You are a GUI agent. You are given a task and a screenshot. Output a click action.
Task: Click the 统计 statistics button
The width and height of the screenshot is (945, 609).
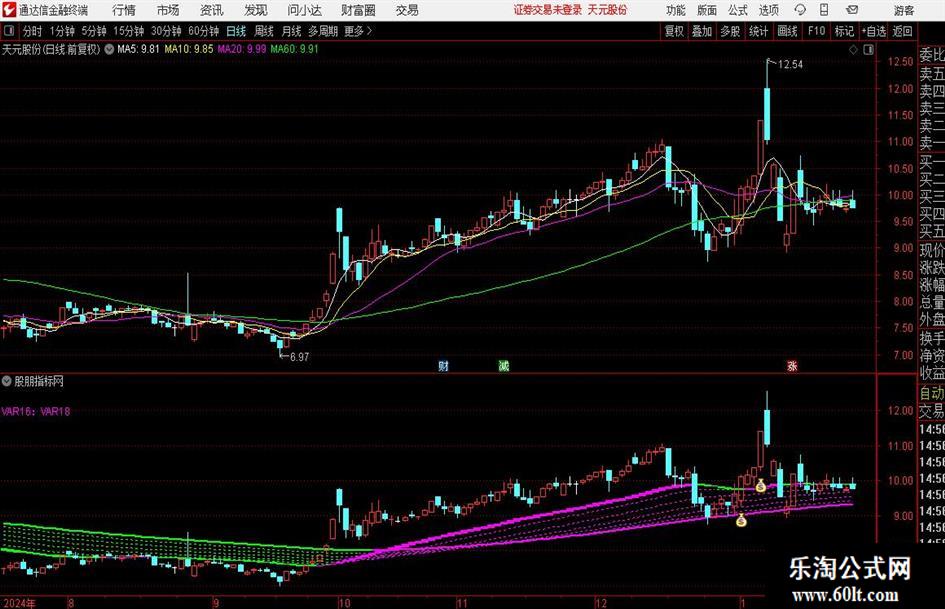758,31
